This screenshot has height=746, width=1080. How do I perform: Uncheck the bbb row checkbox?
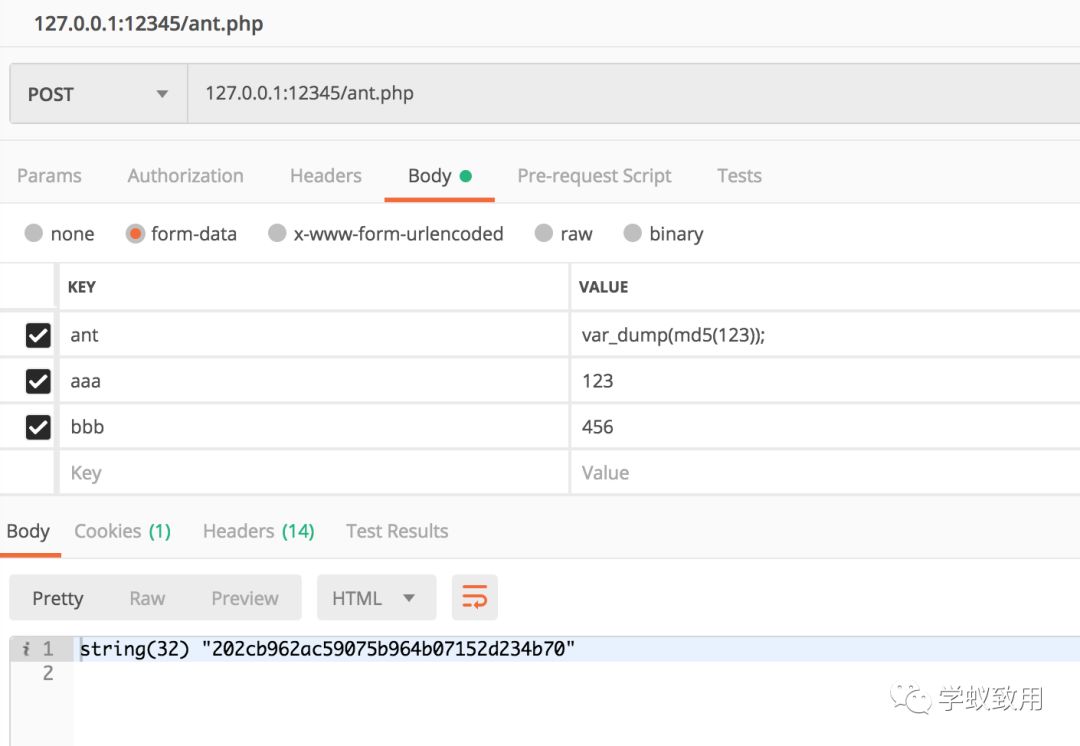pyautogui.click(x=38, y=427)
